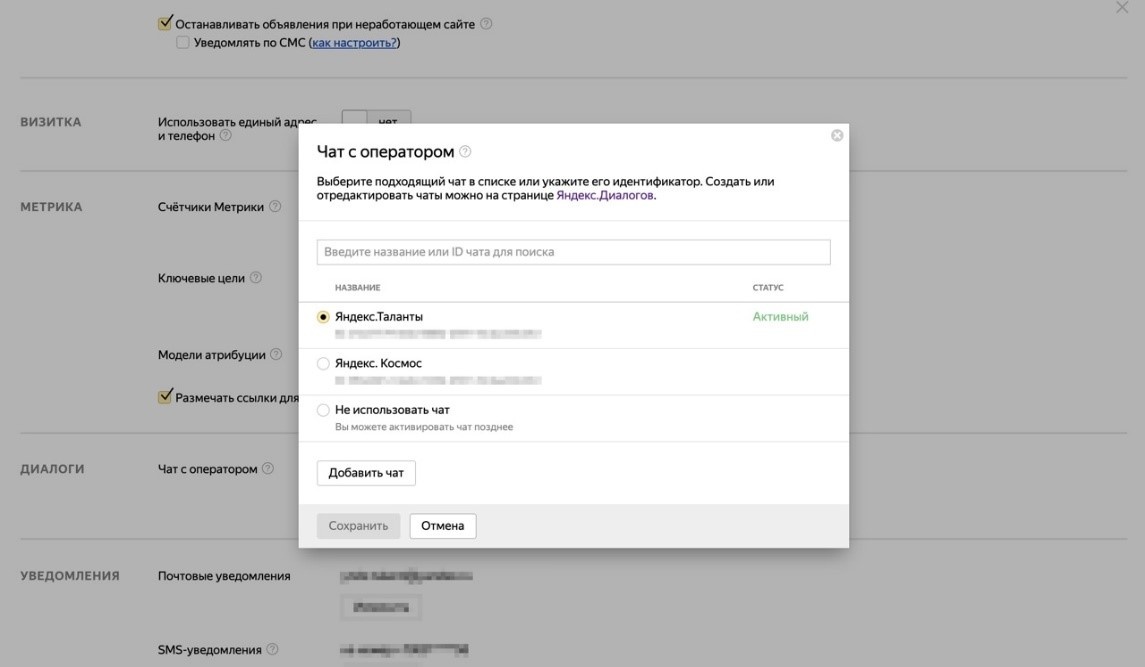This screenshot has width=1145, height=667.
Task: Click the Почтовые уведомления label
Action: click(x=224, y=576)
